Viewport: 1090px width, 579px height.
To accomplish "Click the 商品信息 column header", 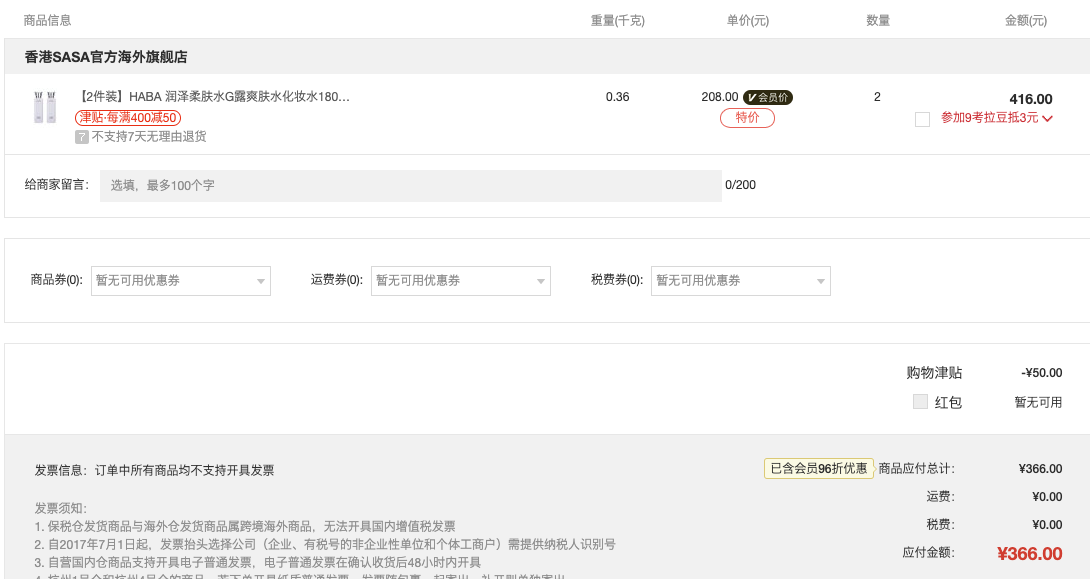I will point(47,21).
